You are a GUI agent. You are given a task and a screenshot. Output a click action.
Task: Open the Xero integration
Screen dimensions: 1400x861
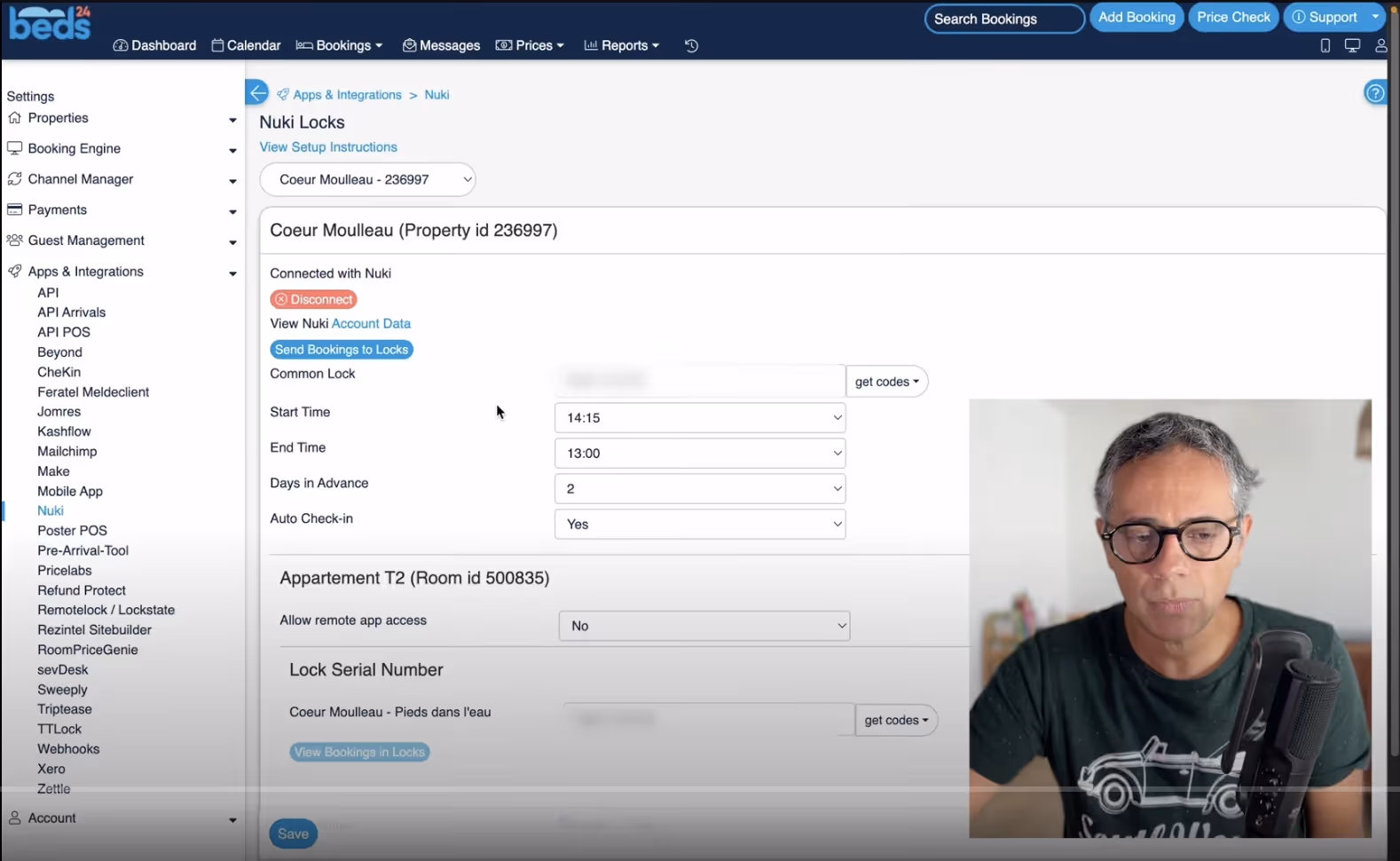(51, 770)
